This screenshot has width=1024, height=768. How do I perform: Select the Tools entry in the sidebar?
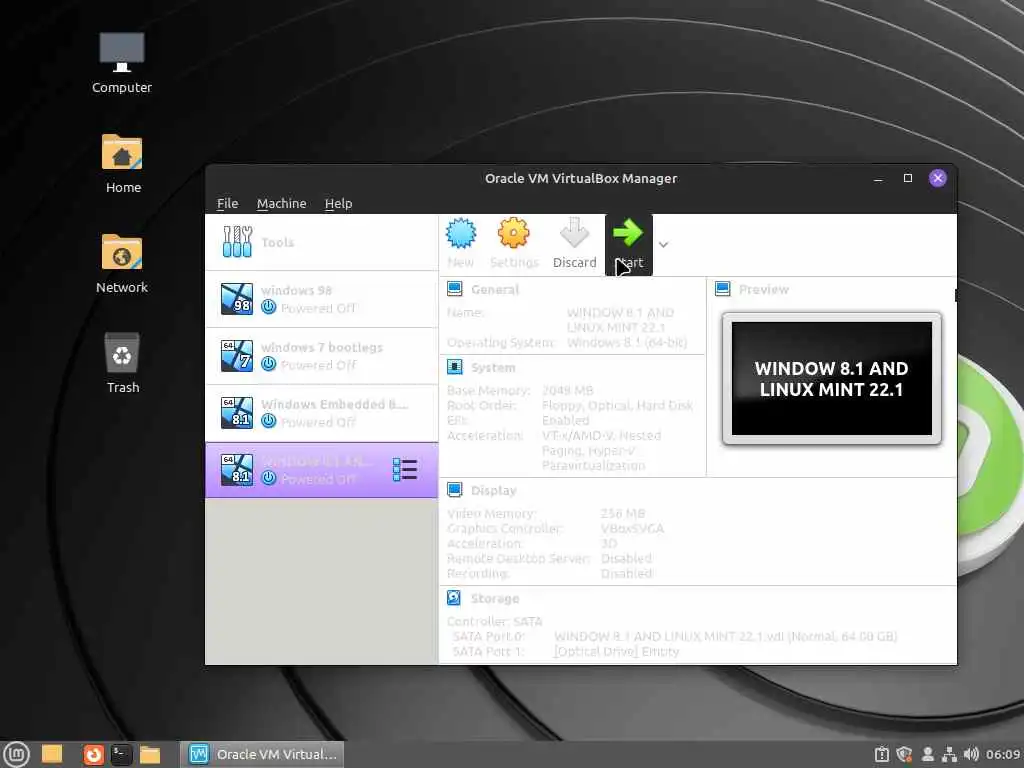point(321,242)
